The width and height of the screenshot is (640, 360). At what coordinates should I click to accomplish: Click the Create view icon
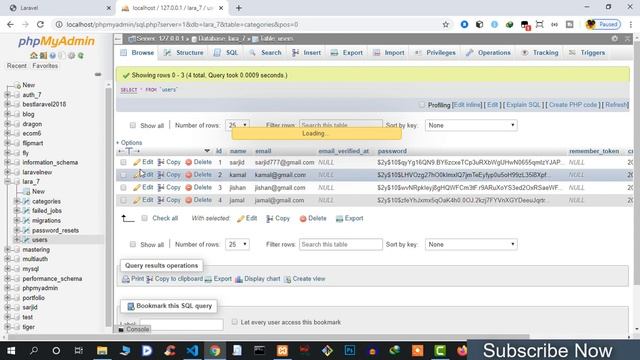click(287, 279)
